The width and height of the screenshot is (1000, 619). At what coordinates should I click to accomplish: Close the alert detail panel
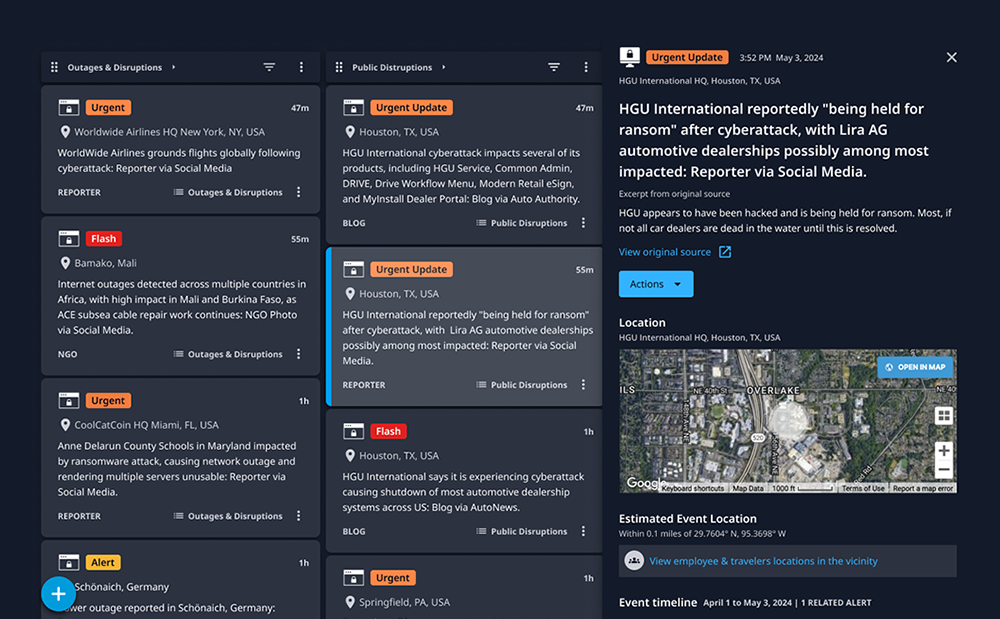pos(951,57)
